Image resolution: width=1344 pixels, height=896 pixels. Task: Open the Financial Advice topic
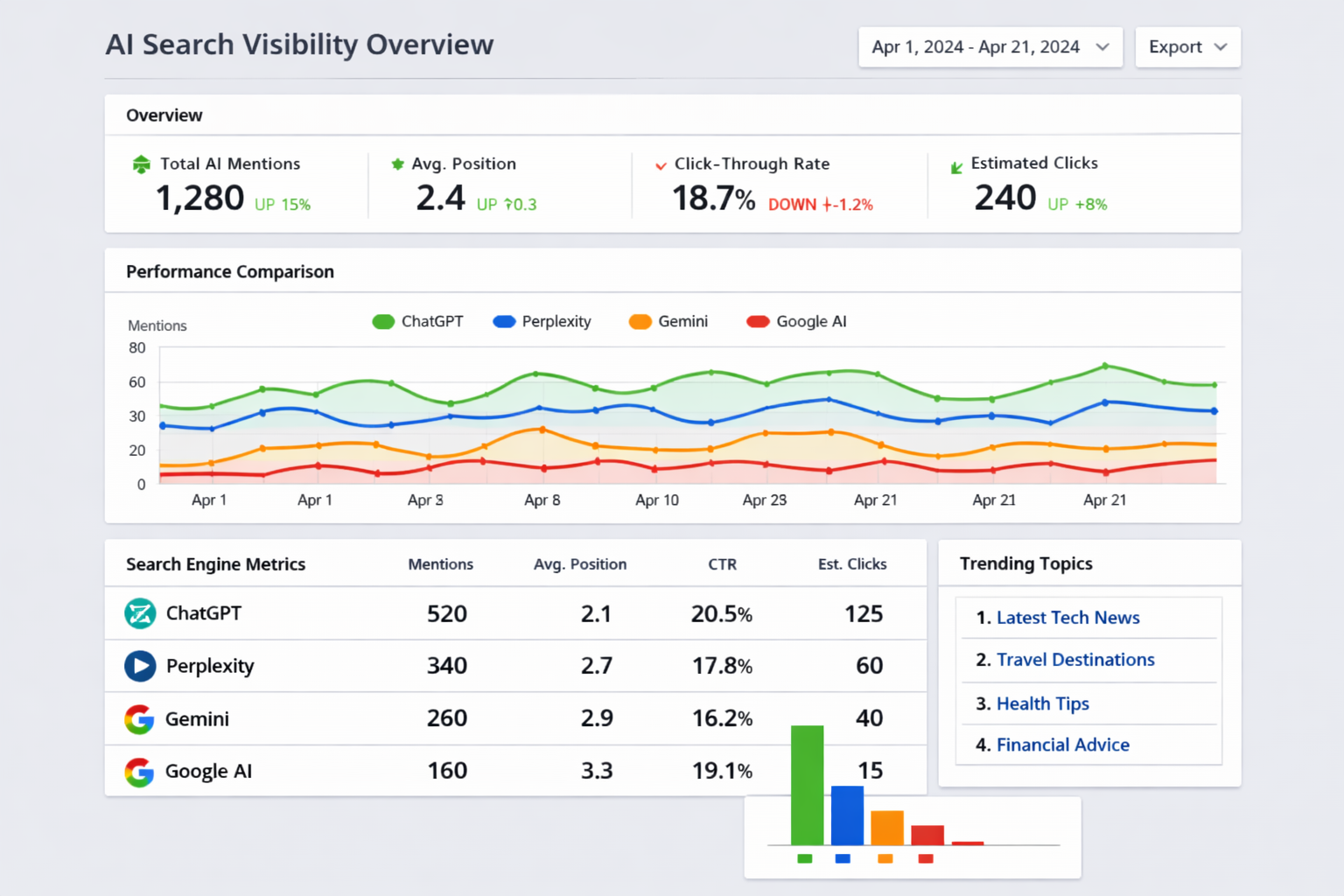click(1062, 745)
